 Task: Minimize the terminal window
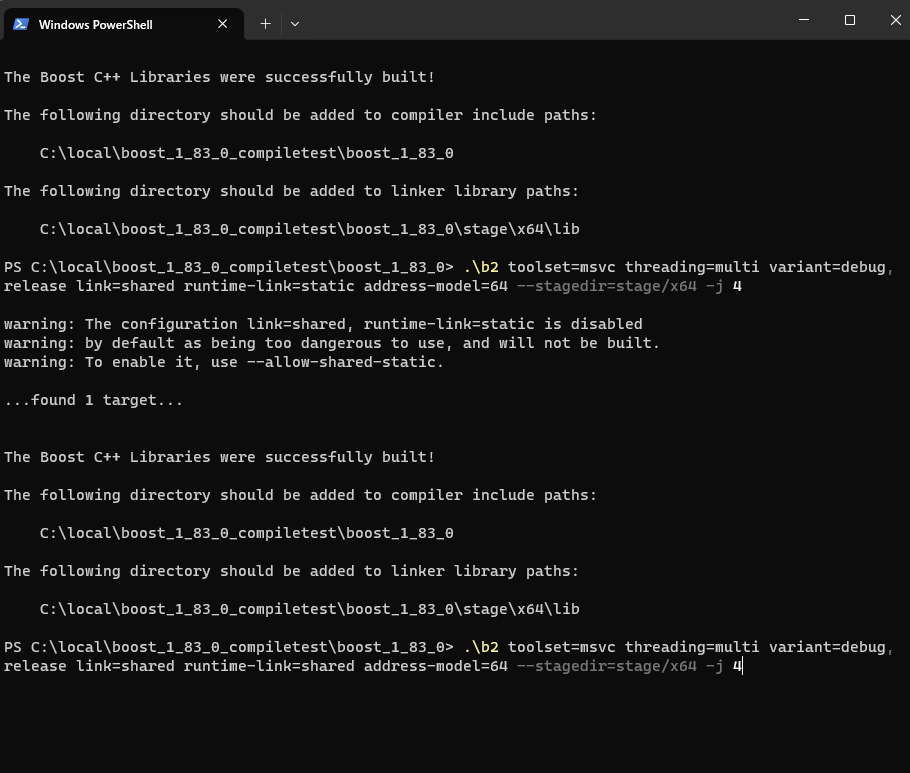(804, 20)
